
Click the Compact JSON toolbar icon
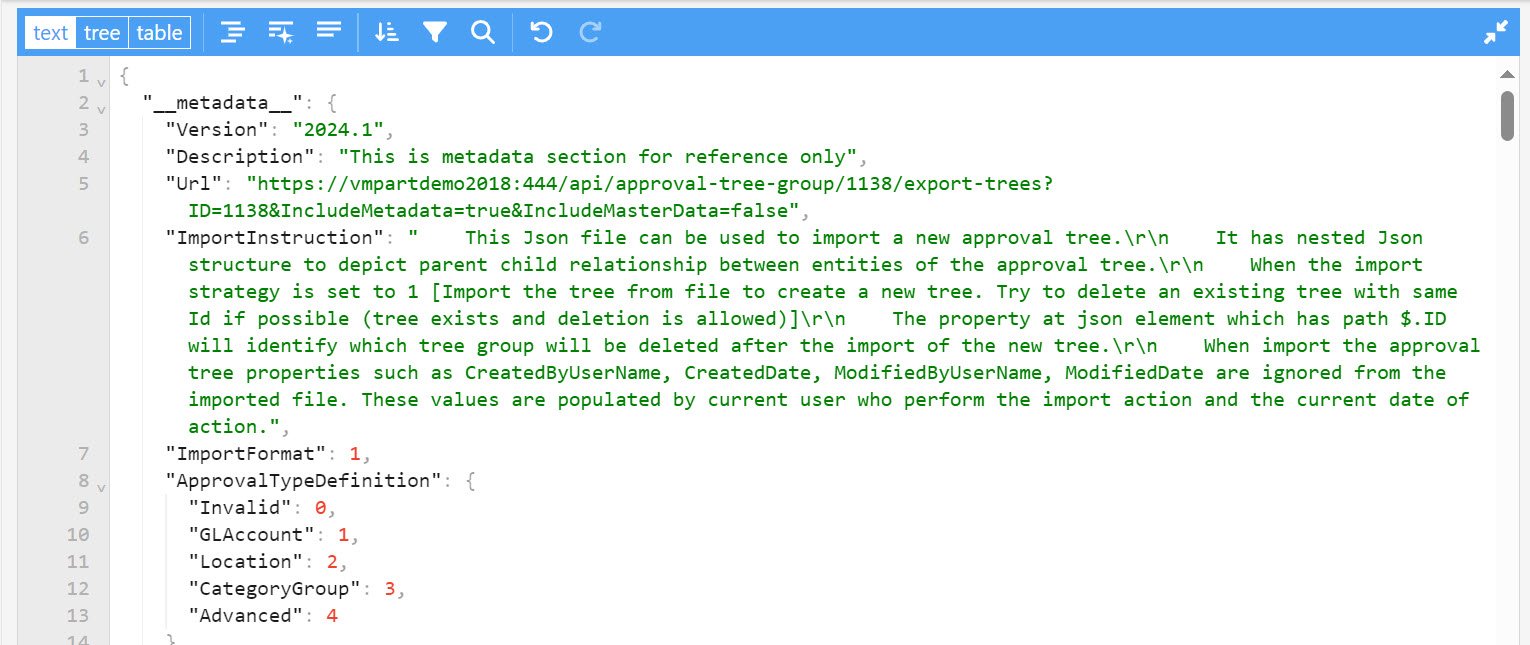329,31
